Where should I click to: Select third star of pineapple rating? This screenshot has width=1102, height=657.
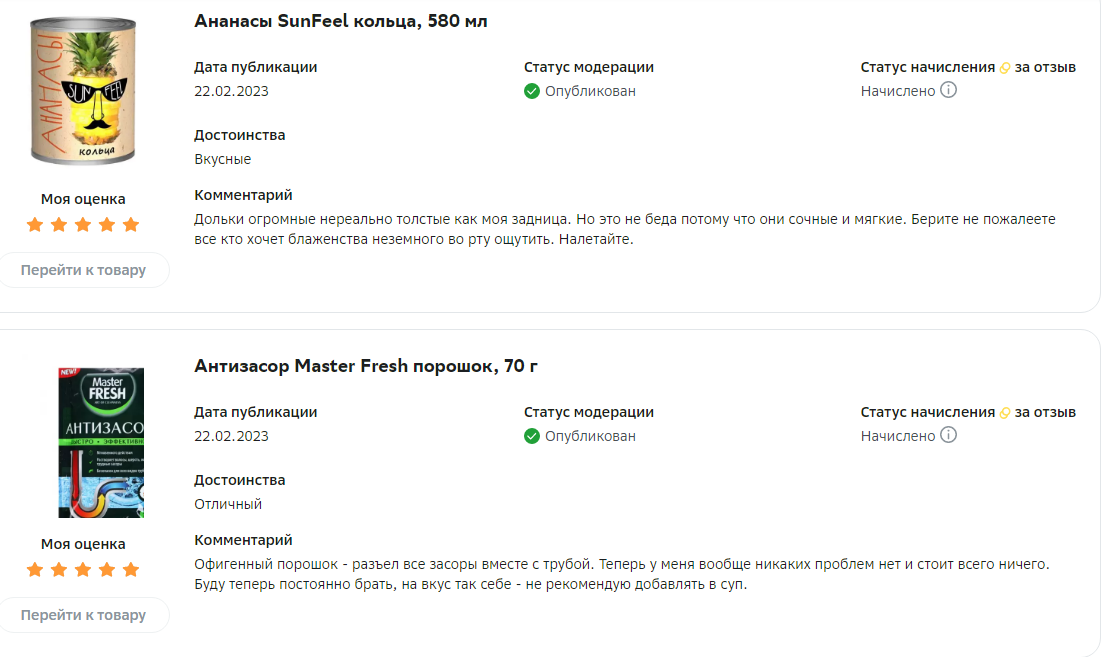pos(83,225)
